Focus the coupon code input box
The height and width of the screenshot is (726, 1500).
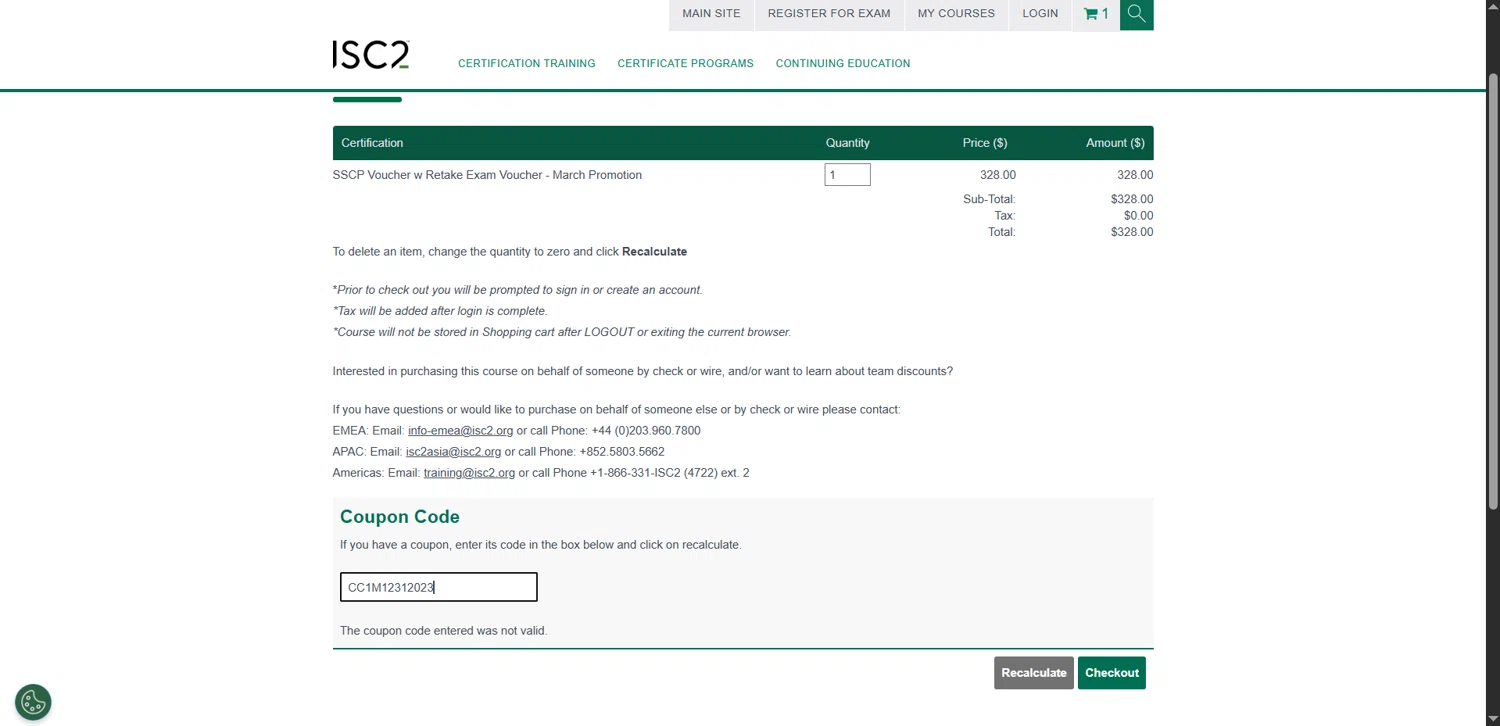click(438, 587)
